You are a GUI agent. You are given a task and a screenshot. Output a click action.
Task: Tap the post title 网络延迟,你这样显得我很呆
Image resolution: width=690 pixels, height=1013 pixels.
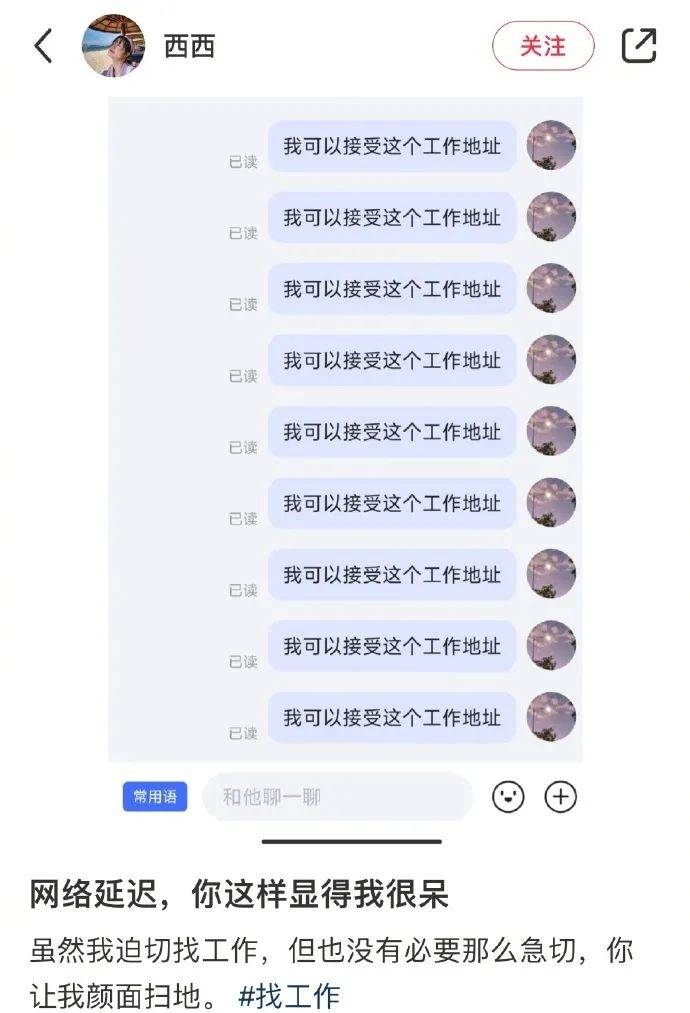(239, 895)
